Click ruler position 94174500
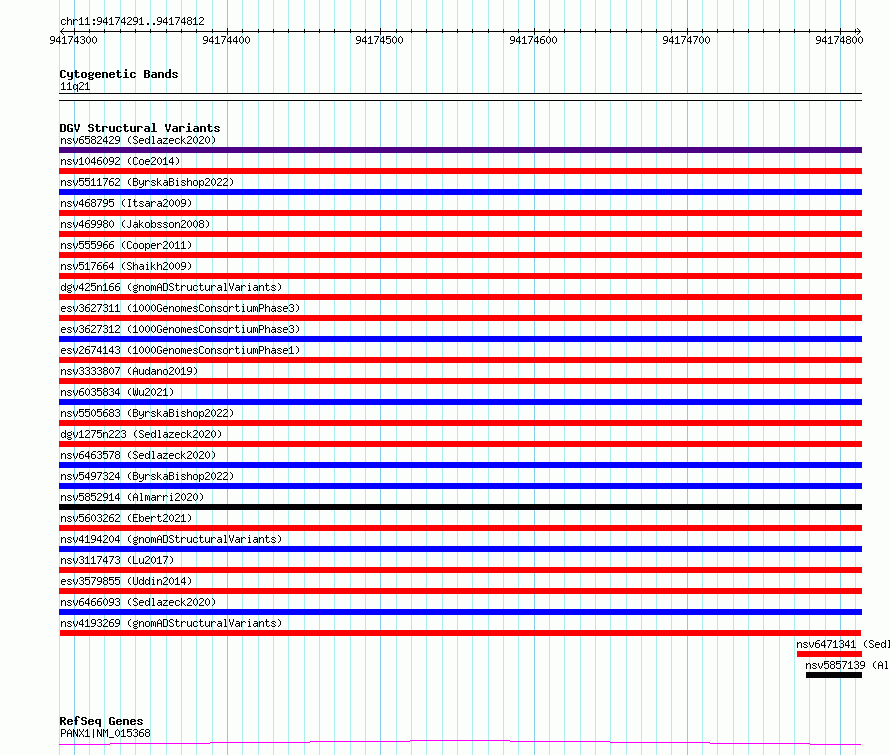The height and width of the screenshot is (755, 890). pos(379,40)
